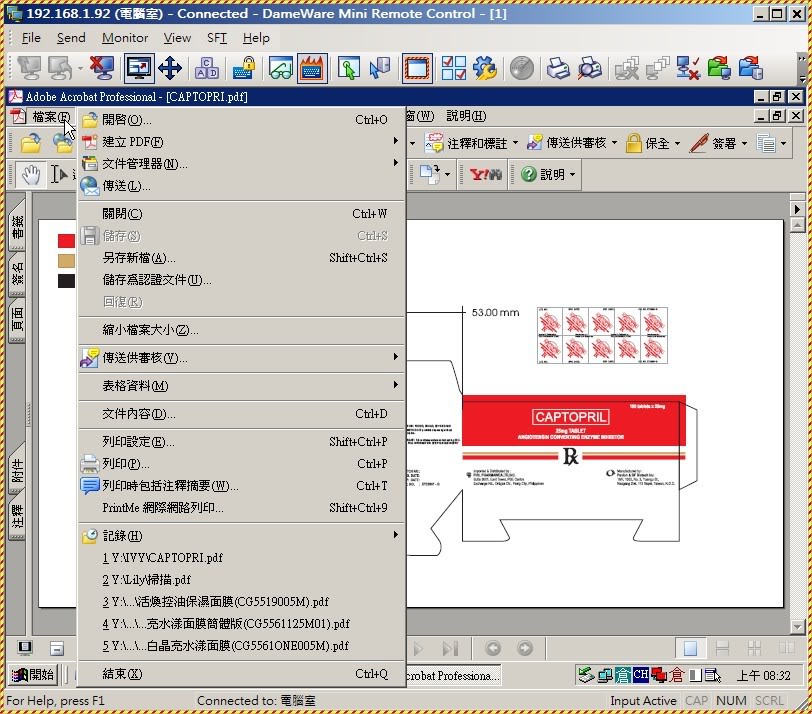Choose PrintMe 網際網路列印 entry
The height and width of the screenshot is (714, 812).
click(241, 507)
